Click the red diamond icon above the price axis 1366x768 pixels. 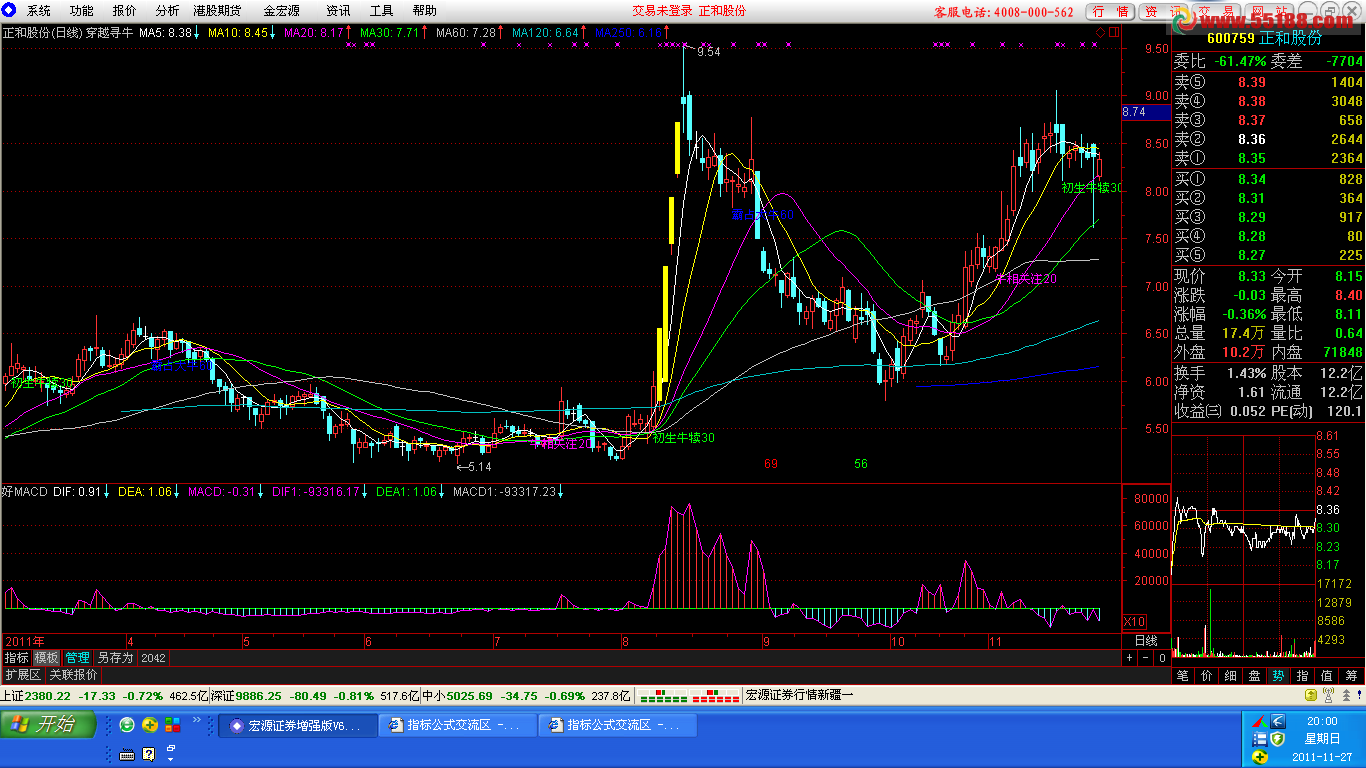(1101, 32)
